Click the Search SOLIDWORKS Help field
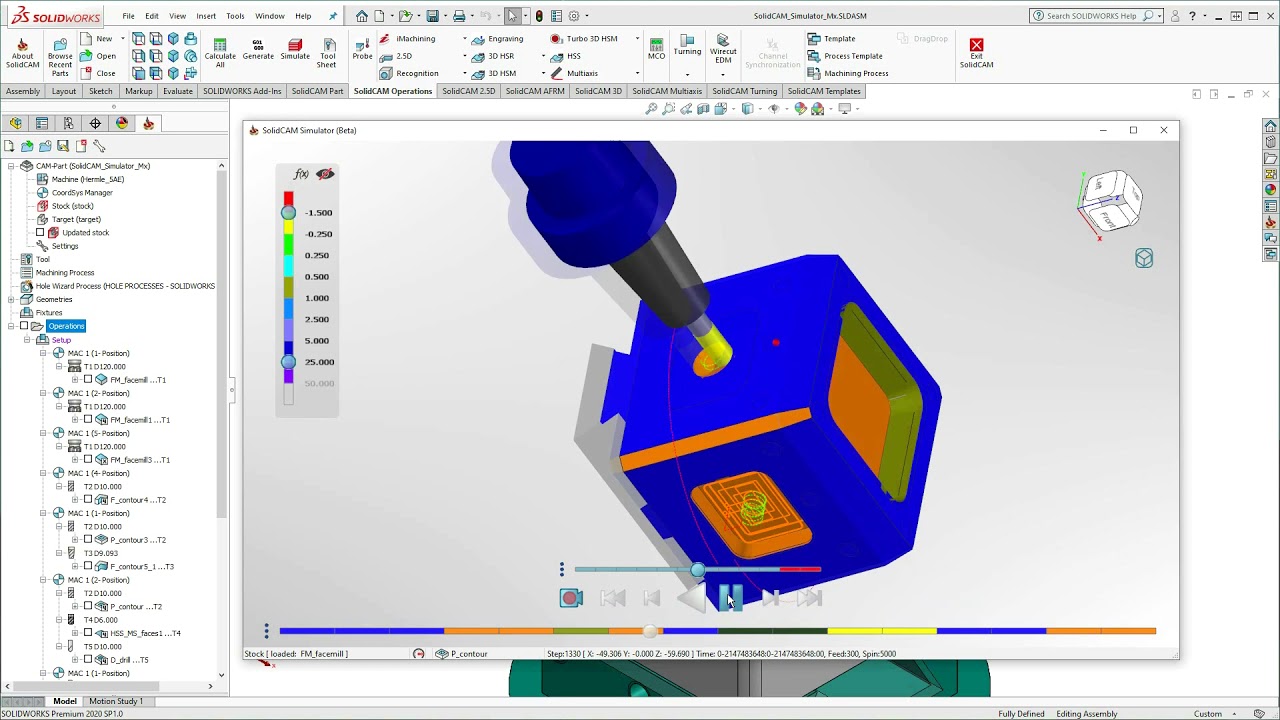 1098,16
